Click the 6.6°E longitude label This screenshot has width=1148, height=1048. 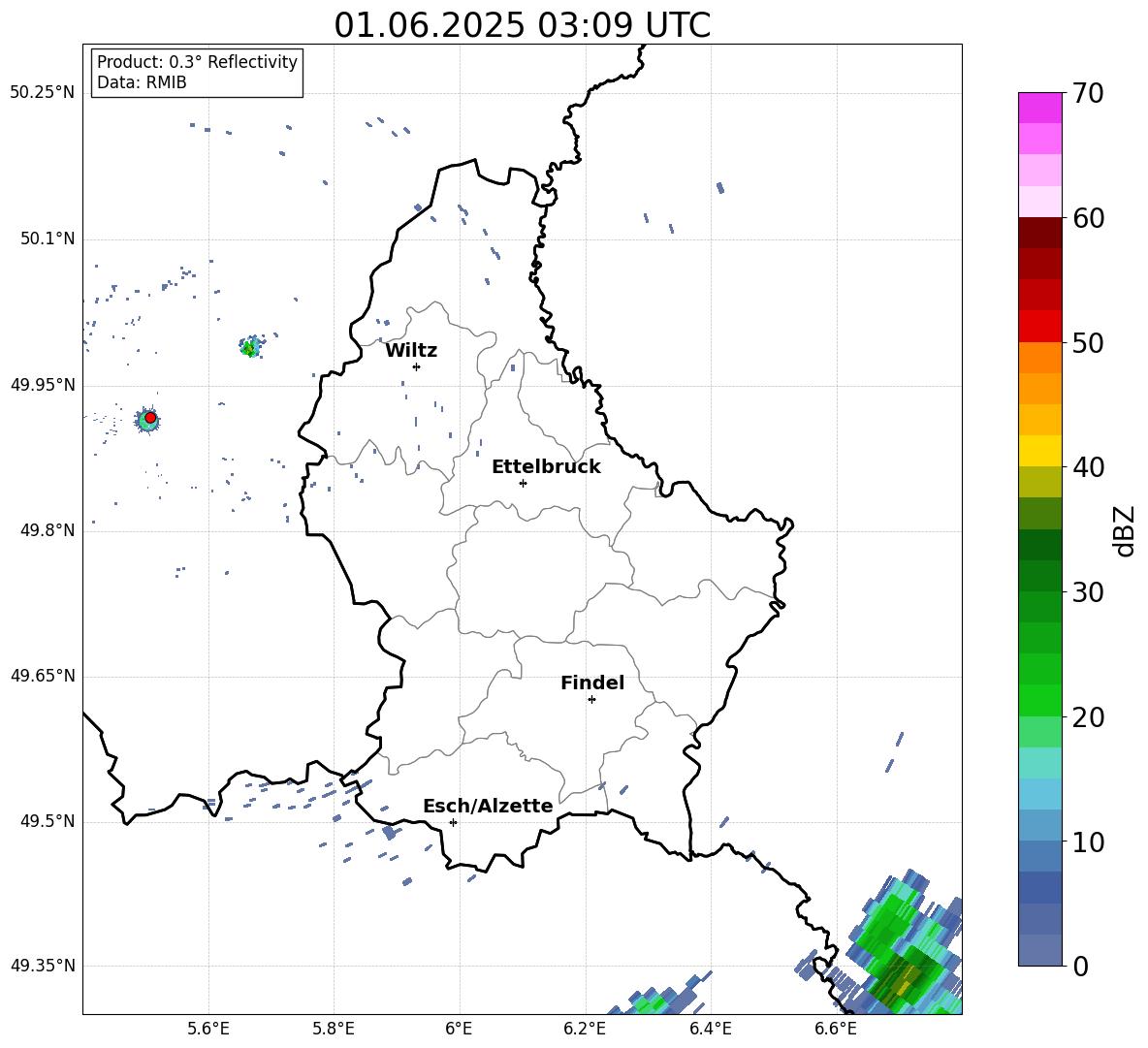836,1029
